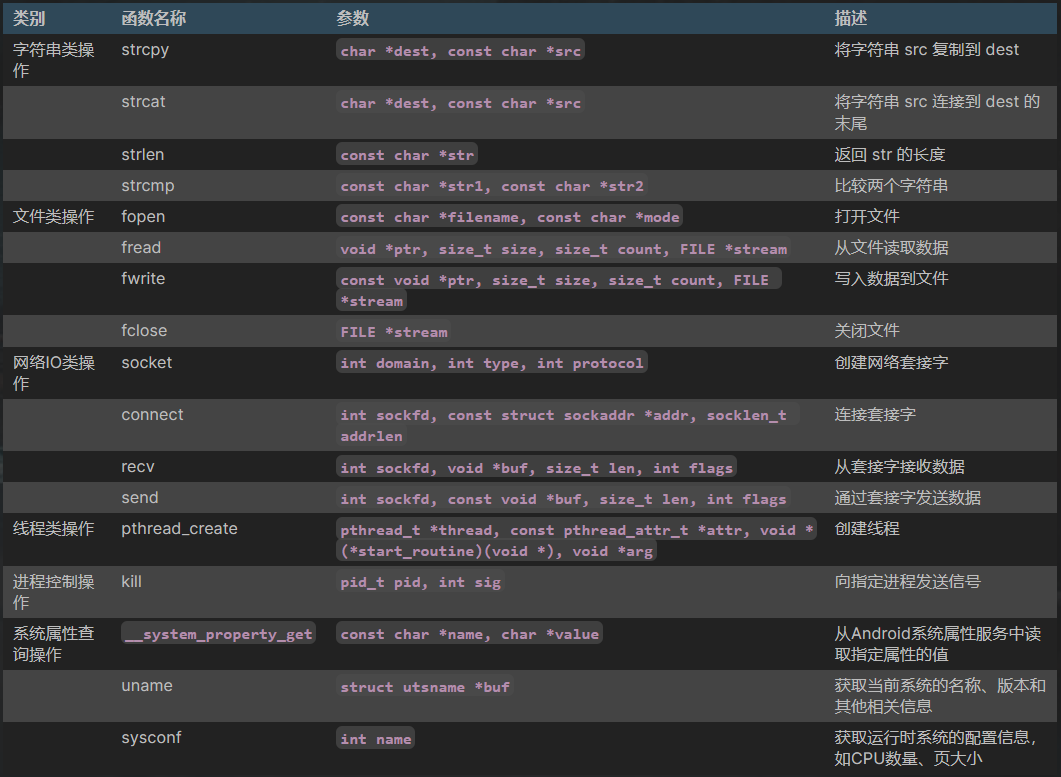Select the strlen function name
The height and width of the screenshot is (777, 1061).
click(x=143, y=155)
